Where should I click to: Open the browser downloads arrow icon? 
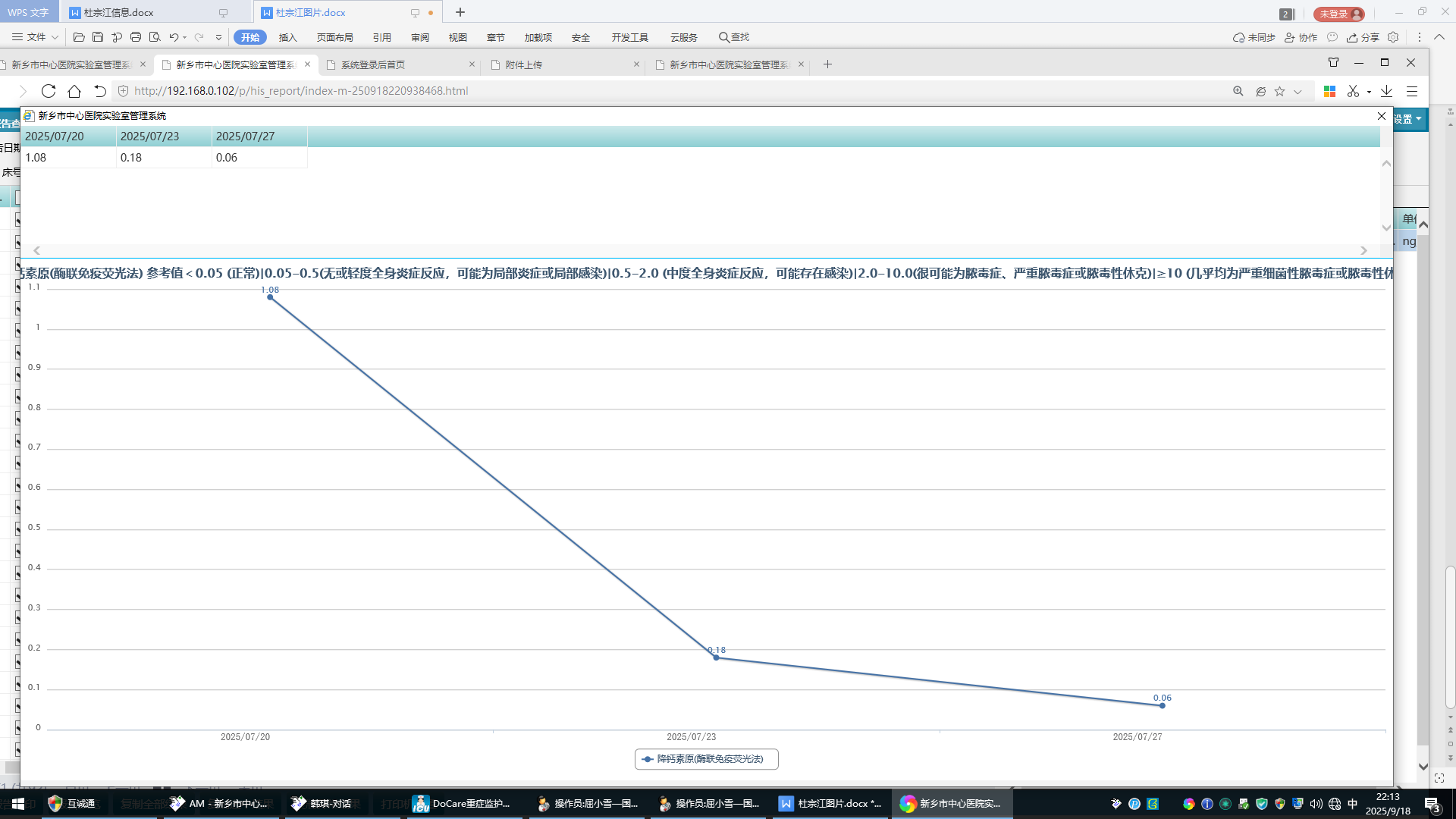[1386, 91]
